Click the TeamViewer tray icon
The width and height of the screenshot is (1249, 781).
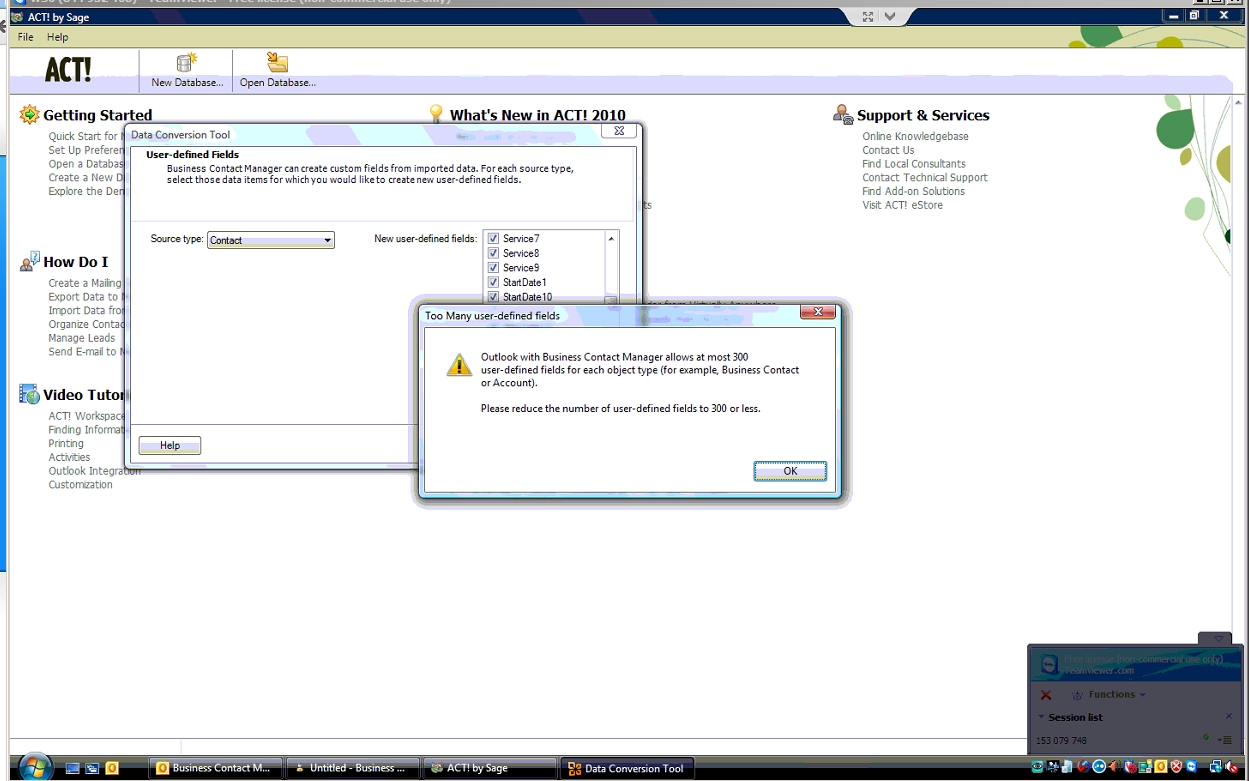click(1191, 767)
